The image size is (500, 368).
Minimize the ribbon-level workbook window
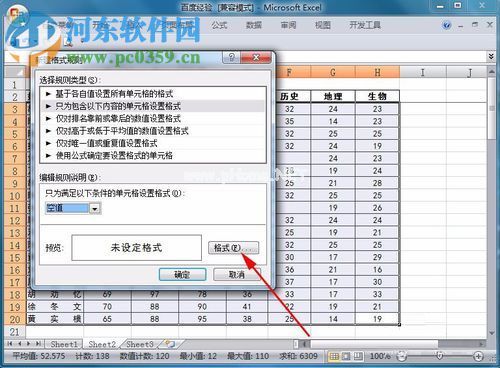(x=460, y=25)
